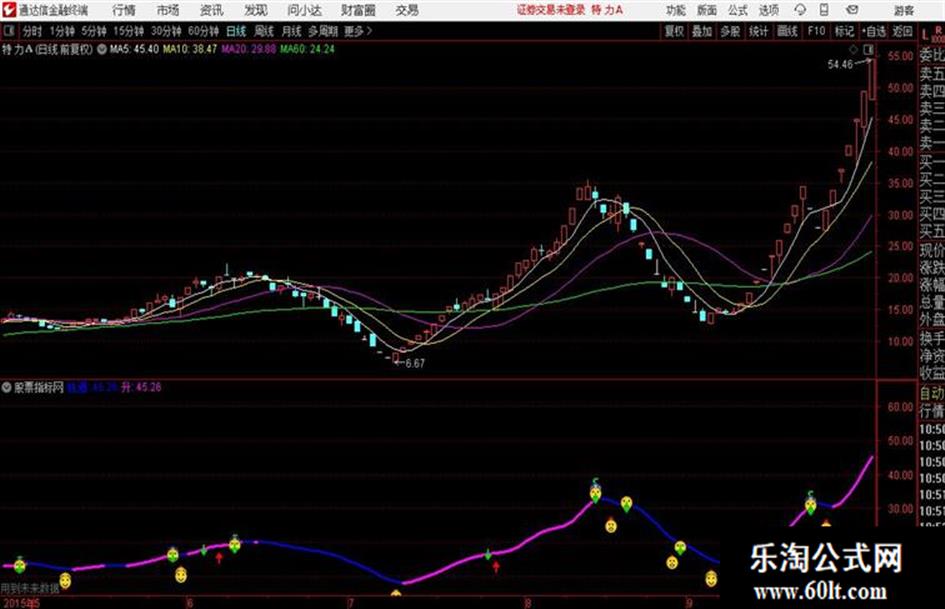Open the 功能 menu
The height and width of the screenshot is (609, 945).
(676, 10)
